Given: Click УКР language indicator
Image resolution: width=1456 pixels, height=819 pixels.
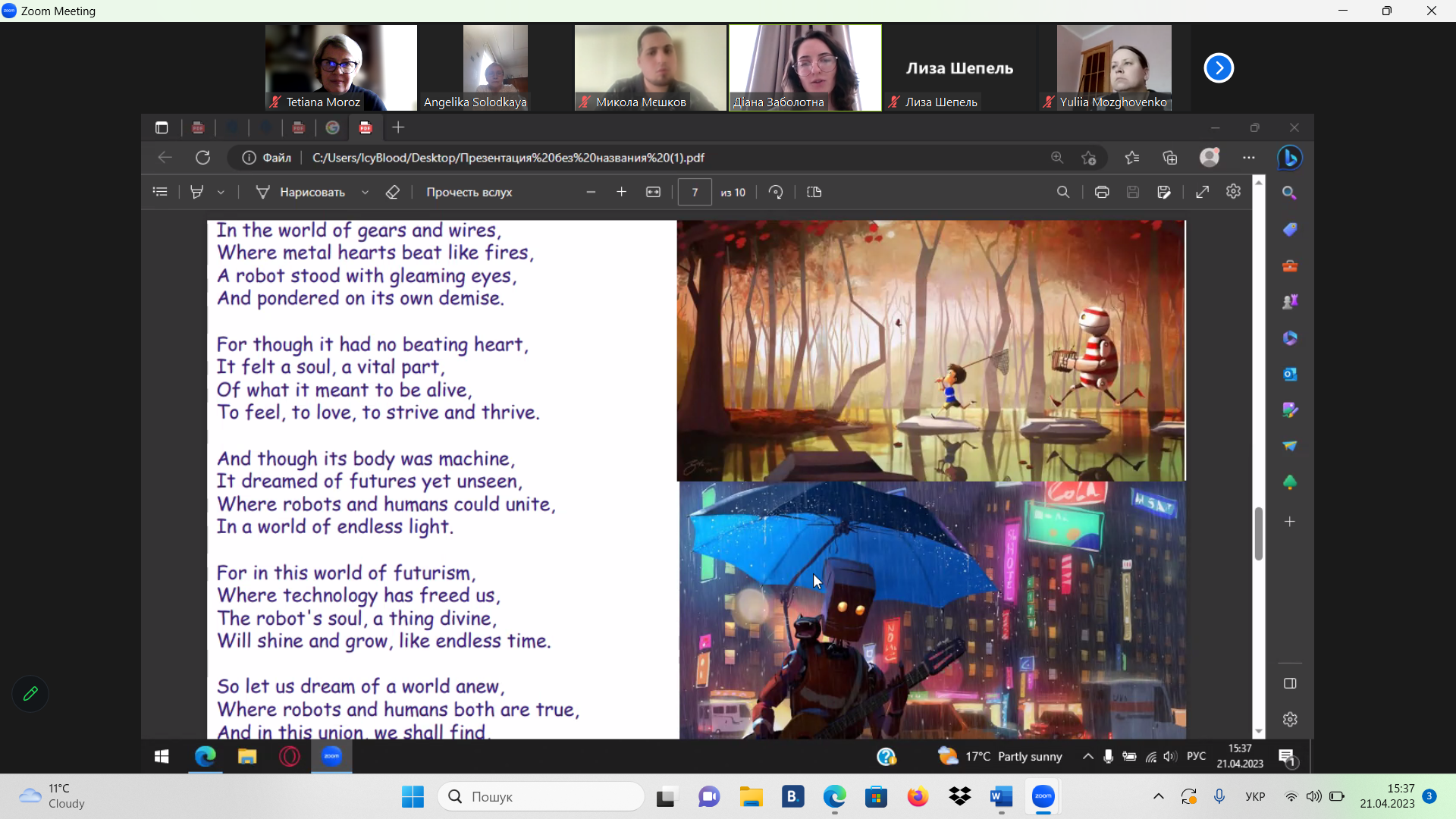Looking at the screenshot, I should (1255, 796).
